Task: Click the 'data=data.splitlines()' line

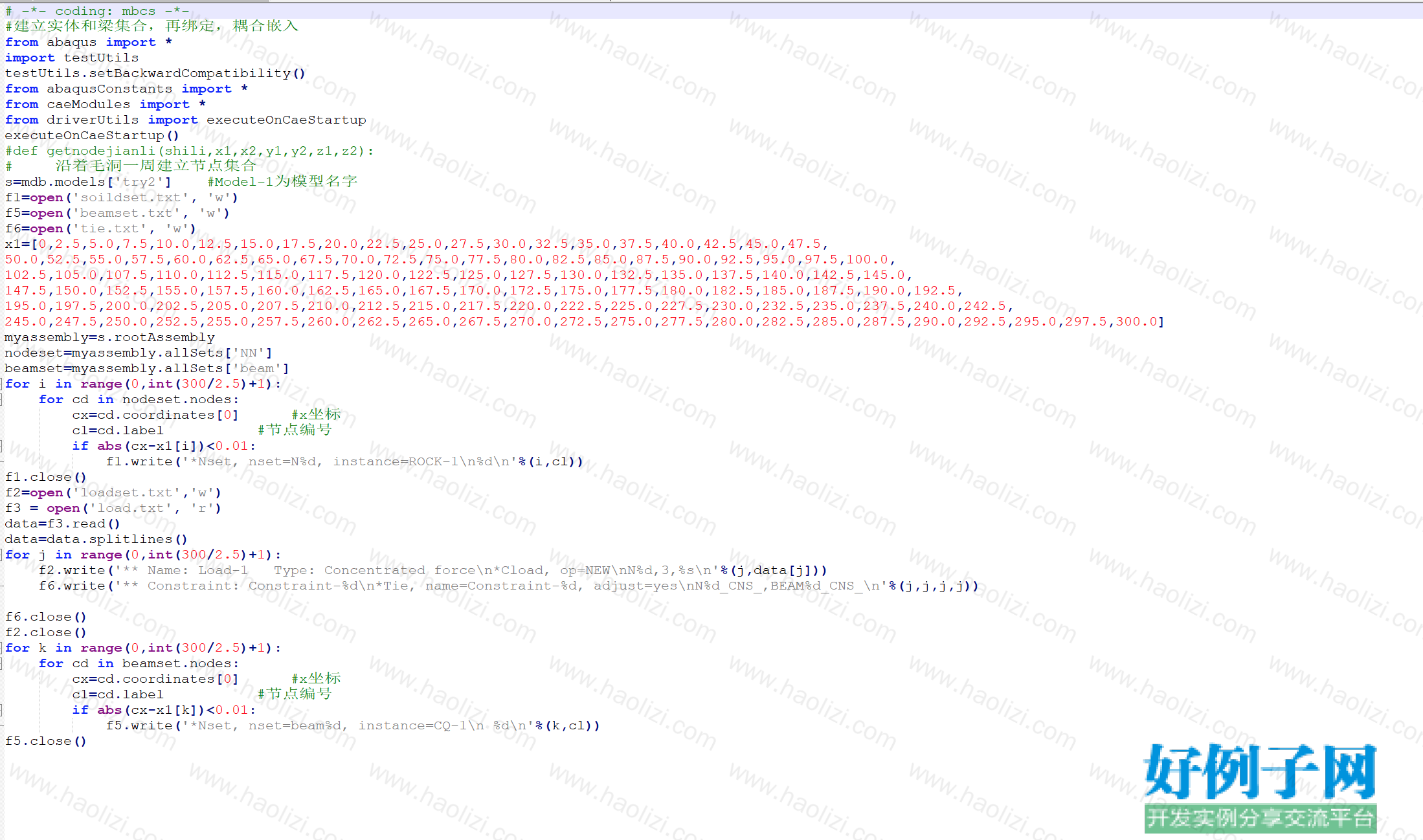Action: (96, 539)
